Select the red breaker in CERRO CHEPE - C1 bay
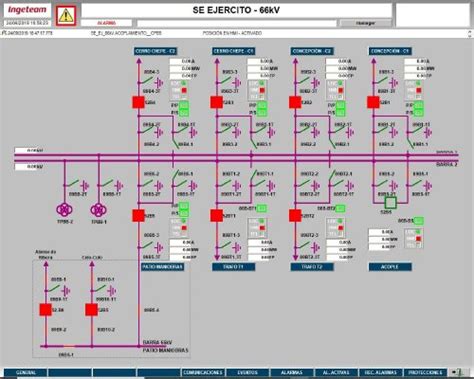The width and height of the screenshot is (474, 379). (217, 102)
